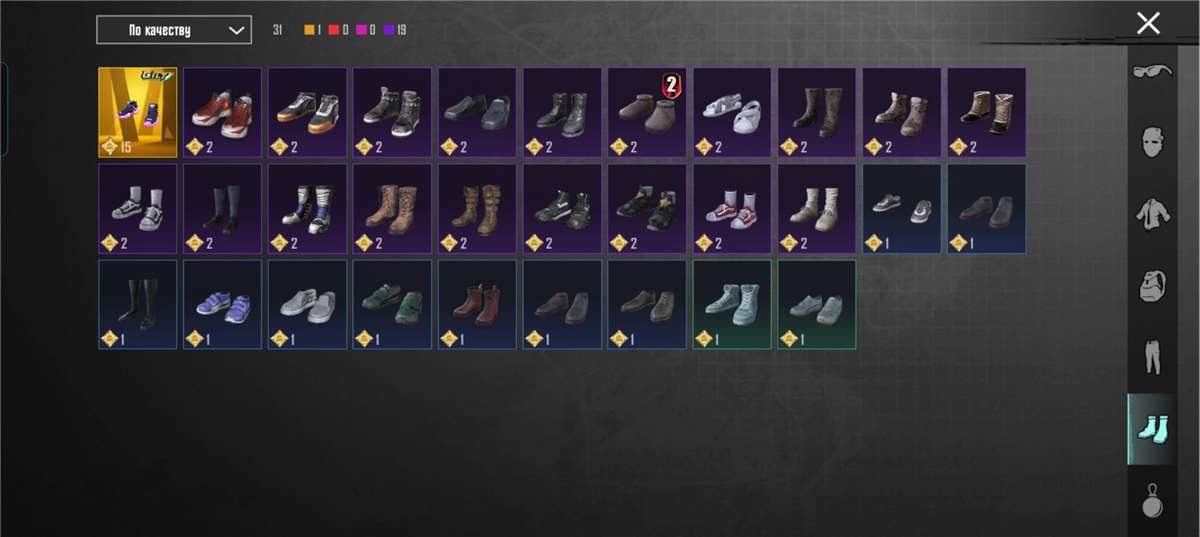Filter by the purple rarity counter showing 19
This screenshot has width=1200, height=537.
tap(395, 30)
